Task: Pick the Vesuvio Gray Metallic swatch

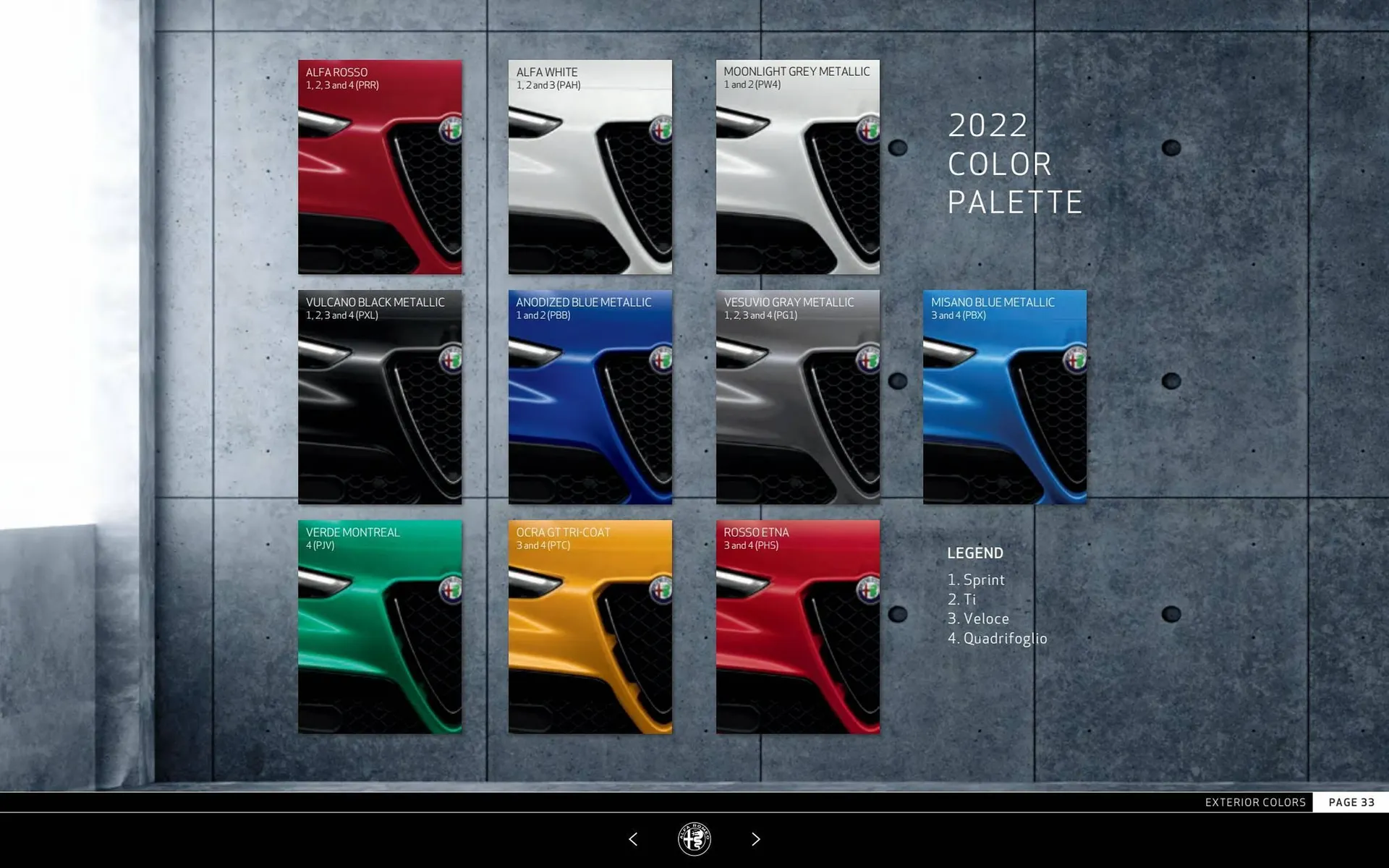Action: pos(798,397)
